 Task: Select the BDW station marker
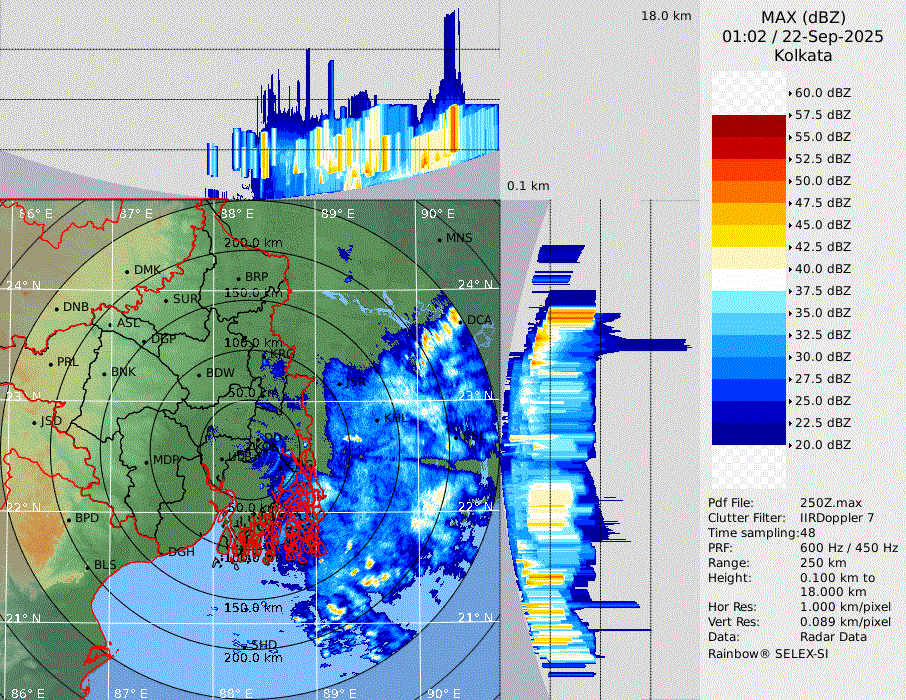tap(200, 374)
